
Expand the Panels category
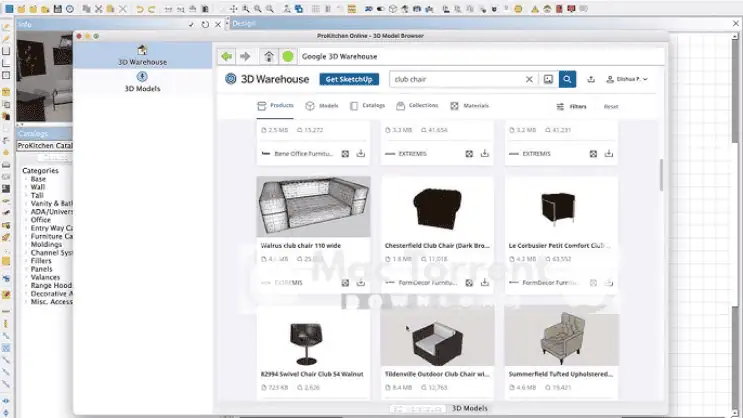26,269
